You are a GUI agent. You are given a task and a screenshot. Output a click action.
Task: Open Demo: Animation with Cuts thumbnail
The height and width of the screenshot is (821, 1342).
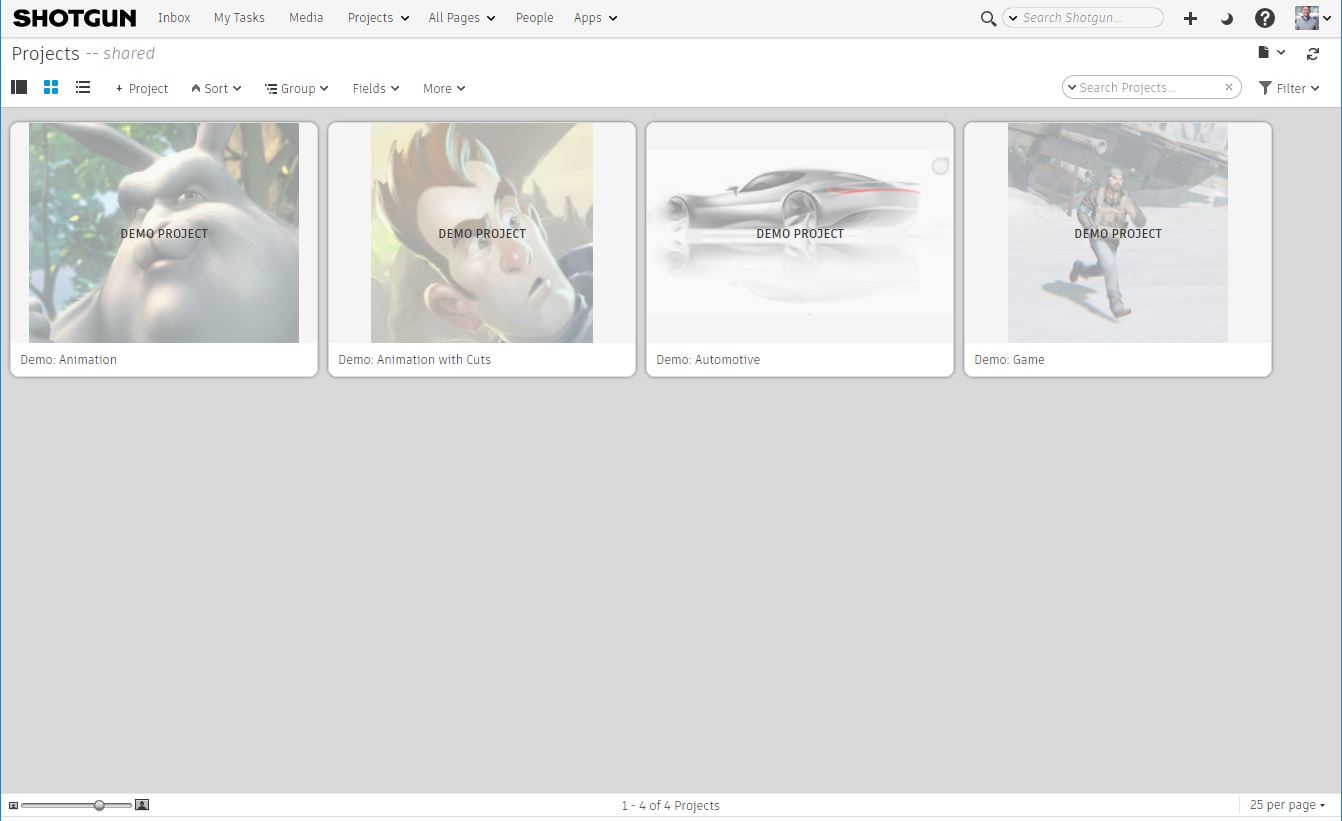click(x=482, y=233)
